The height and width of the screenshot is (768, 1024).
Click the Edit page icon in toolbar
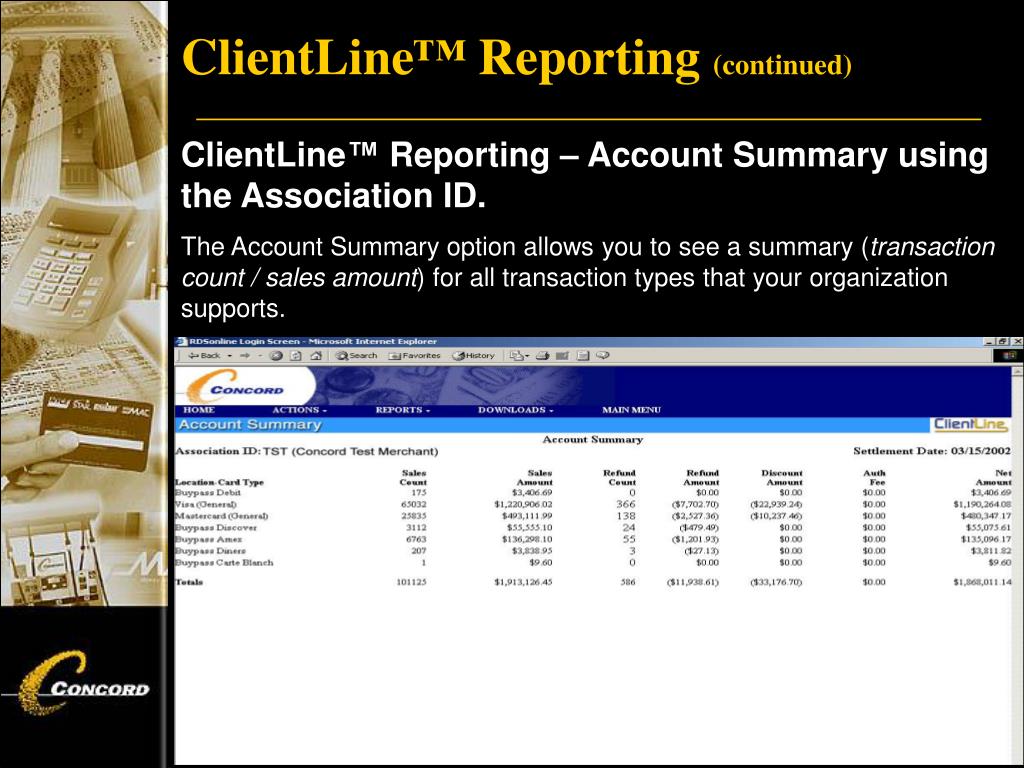(x=562, y=355)
